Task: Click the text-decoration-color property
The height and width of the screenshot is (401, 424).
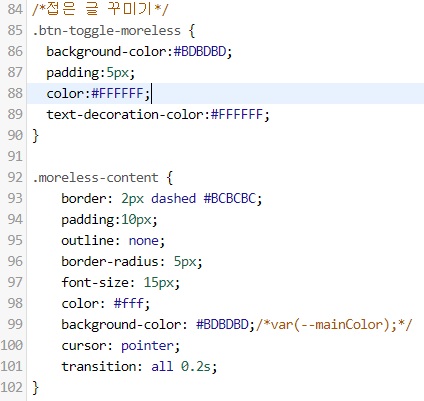Action: coord(125,115)
